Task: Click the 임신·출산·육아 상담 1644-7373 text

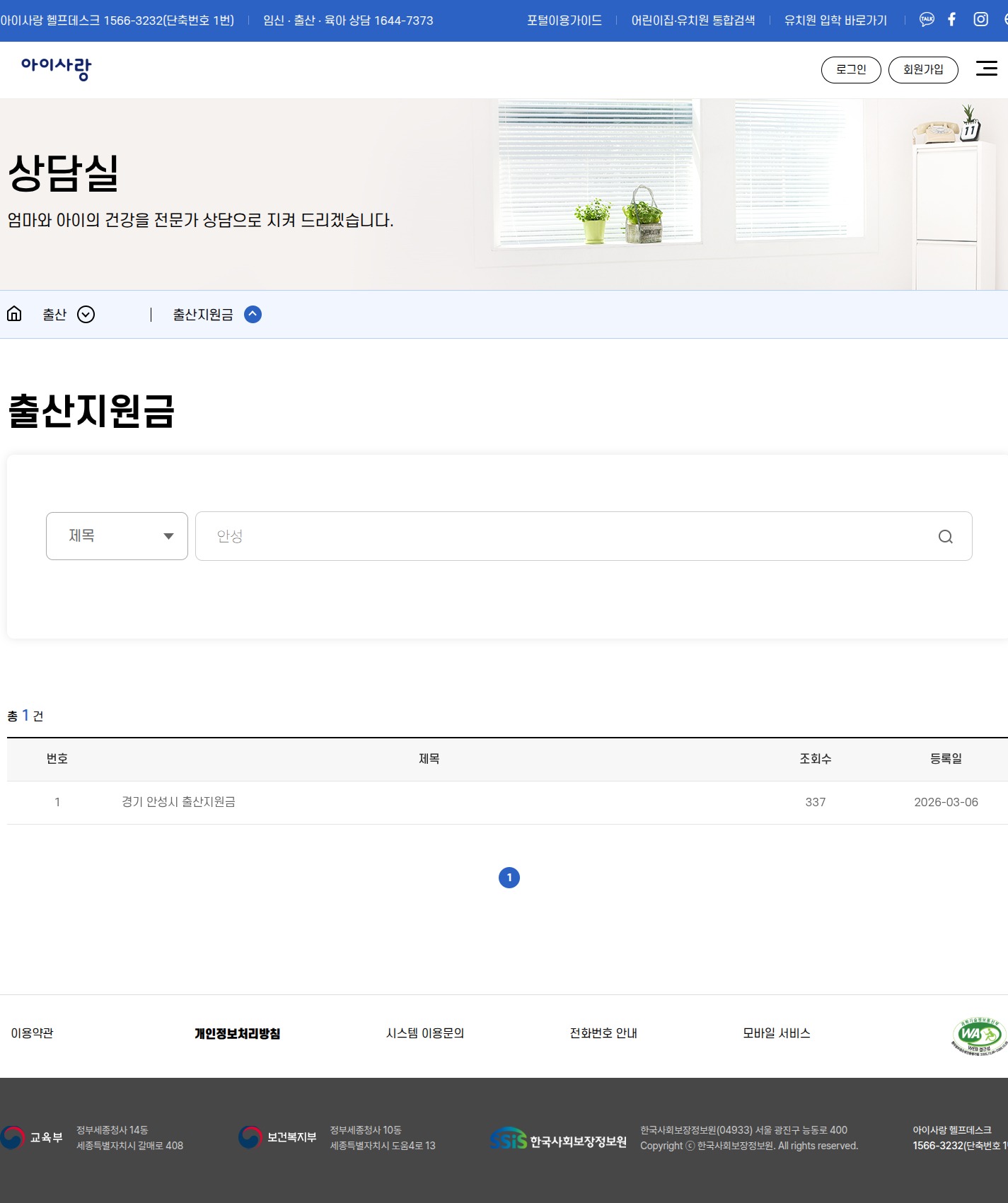Action: click(348, 21)
